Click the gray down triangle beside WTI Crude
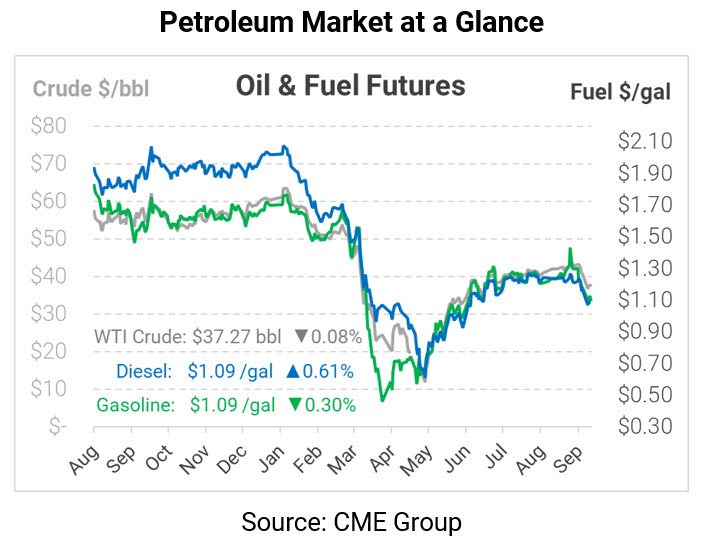This screenshot has height=541, width=704. tap(302, 337)
